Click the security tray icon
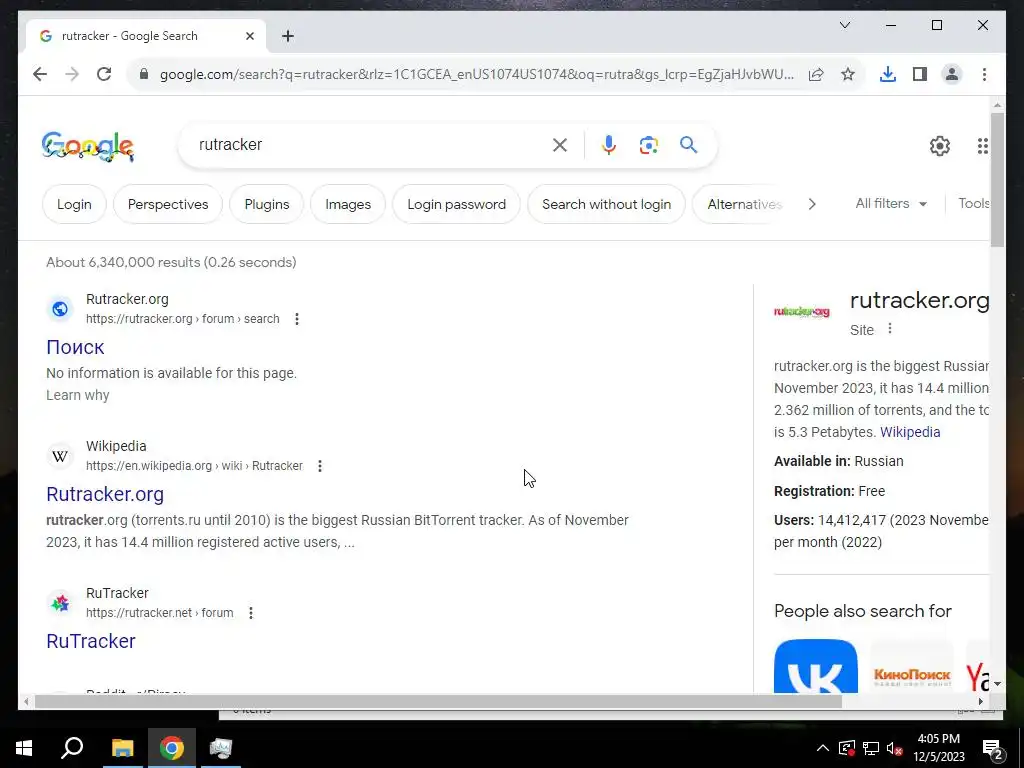The height and width of the screenshot is (768, 1024). point(847,748)
